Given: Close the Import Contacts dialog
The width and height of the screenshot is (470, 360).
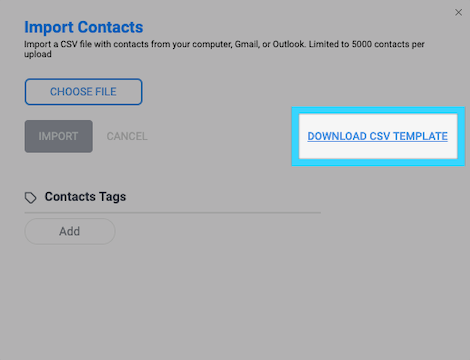Looking at the screenshot, I should pos(458,12).
